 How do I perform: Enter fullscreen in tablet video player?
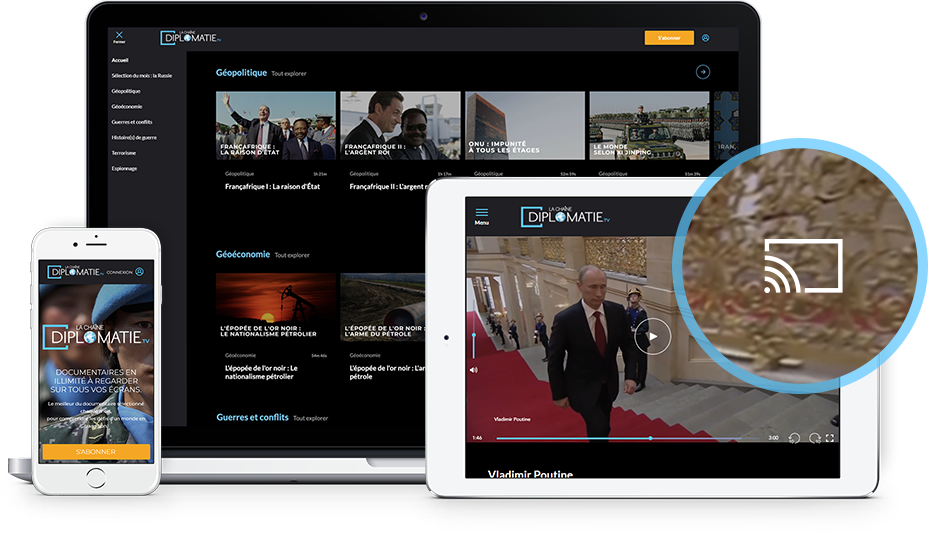pyautogui.click(x=830, y=438)
